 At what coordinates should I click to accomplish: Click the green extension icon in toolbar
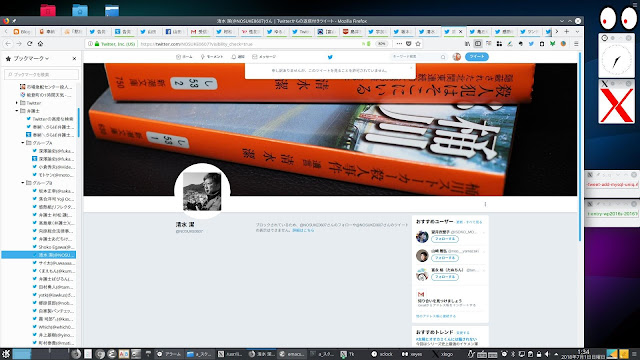pyautogui.click(x=552, y=44)
